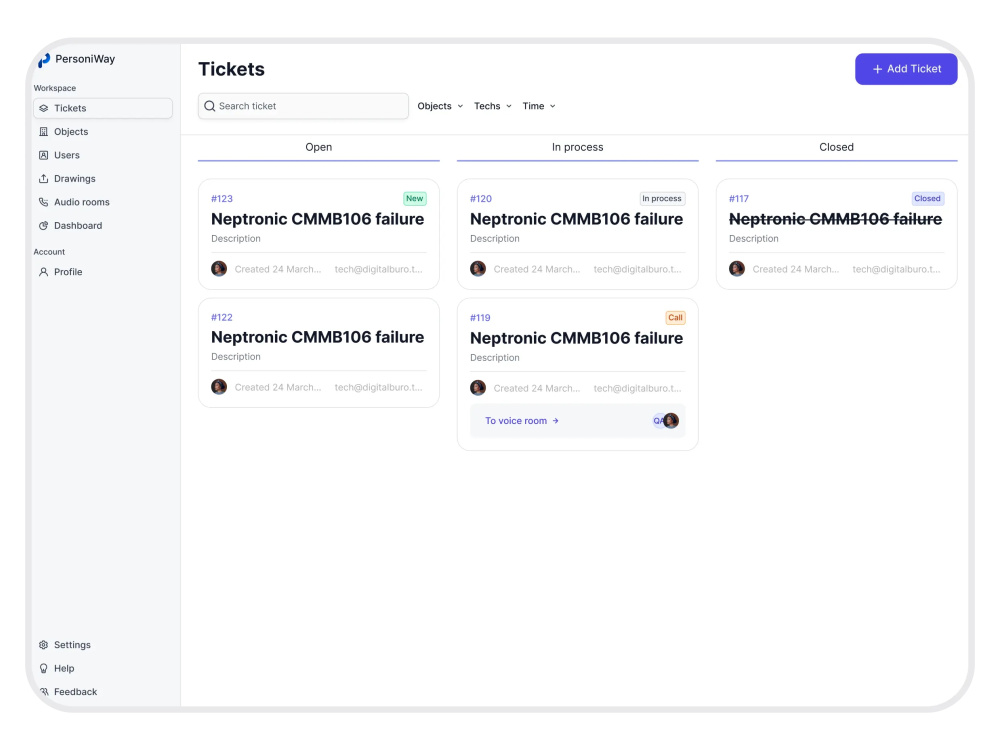Click ticket number #123
Screen dimensions: 1000x750
click(222, 199)
